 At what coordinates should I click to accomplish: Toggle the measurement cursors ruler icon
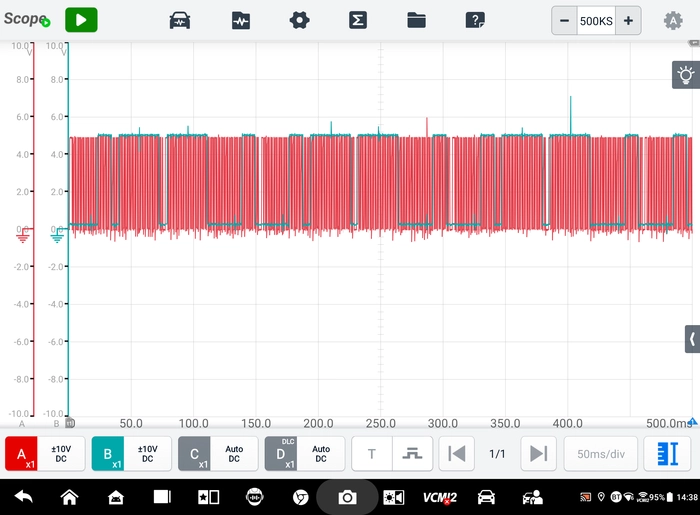tap(668, 454)
